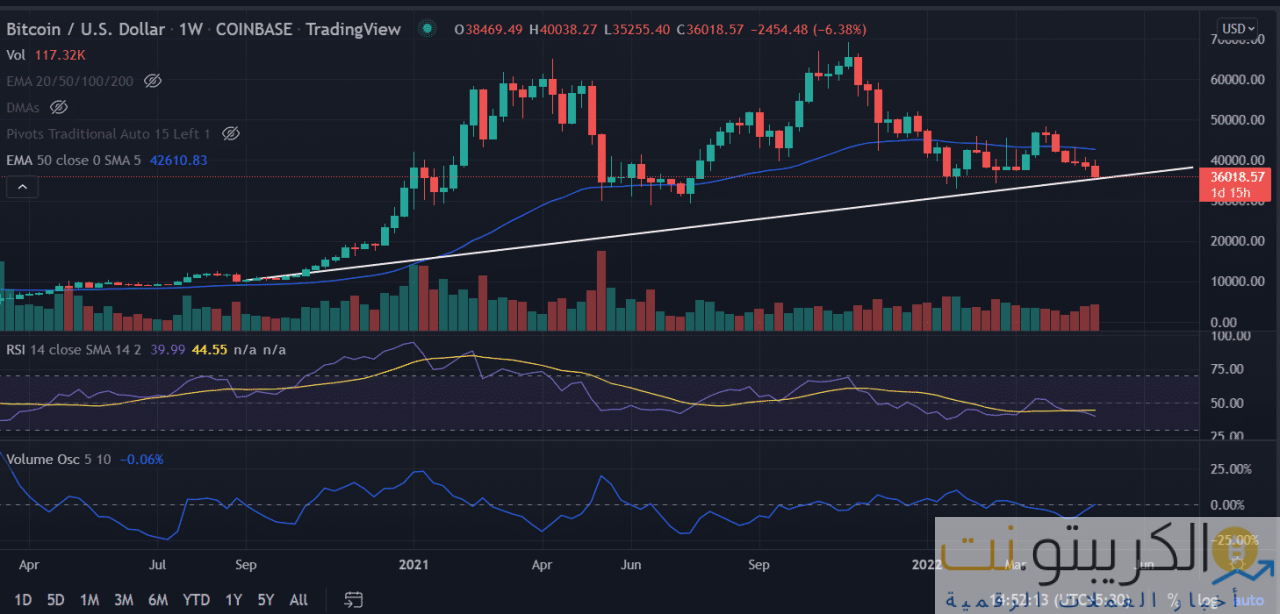
Task: Show the hidden EMA 20/50/100/200 indicator via eye icon
Action: click(x=152, y=80)
